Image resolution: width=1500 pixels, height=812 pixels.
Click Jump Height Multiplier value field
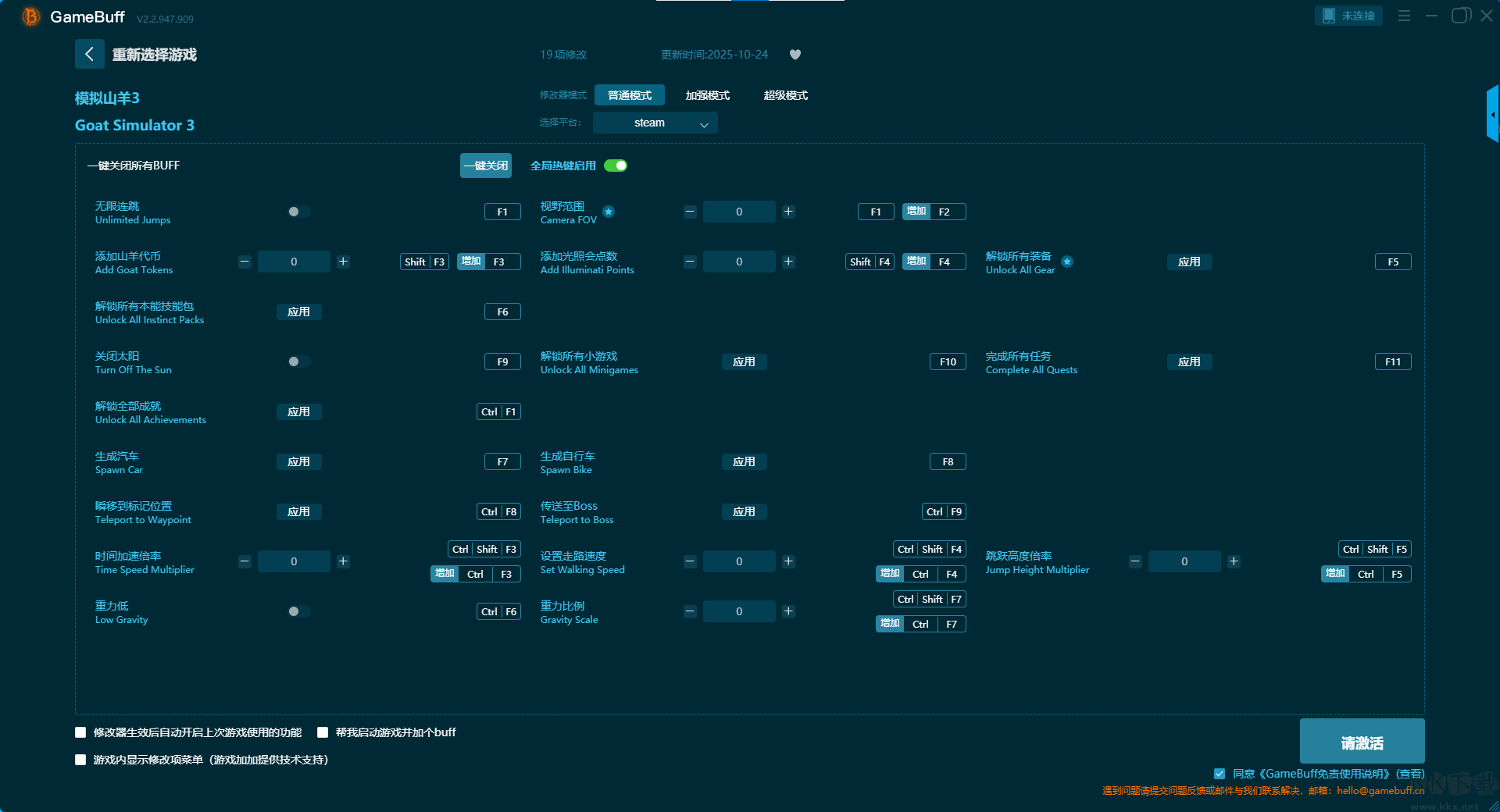1184,561
